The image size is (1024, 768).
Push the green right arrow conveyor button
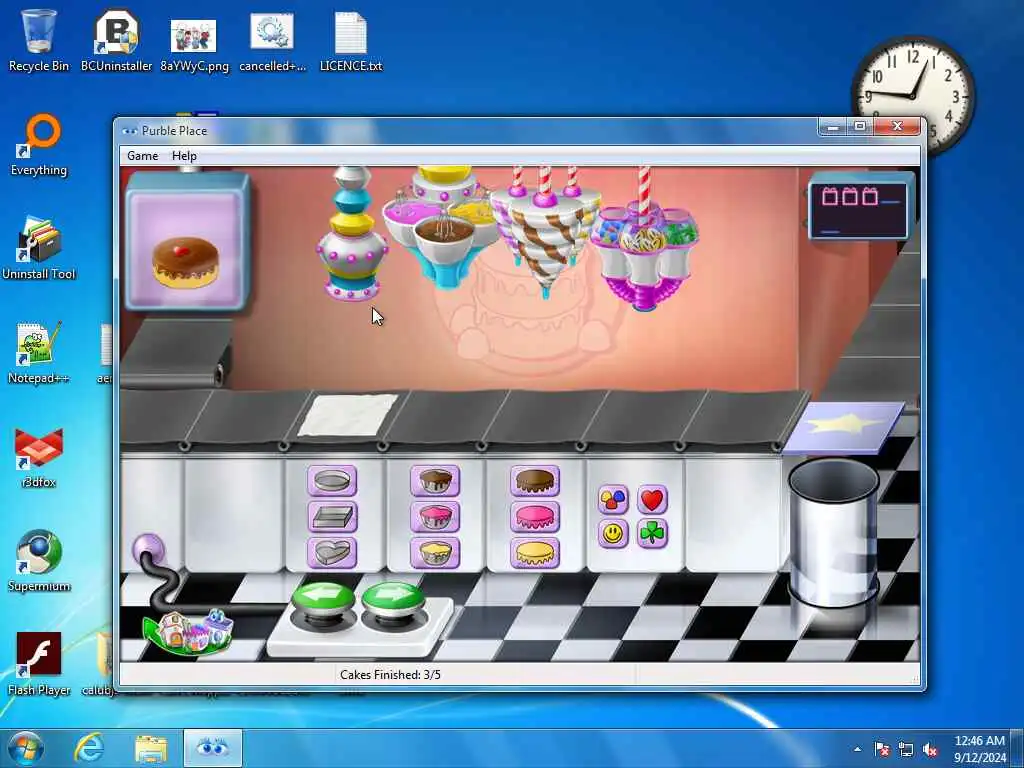point(393,600)
